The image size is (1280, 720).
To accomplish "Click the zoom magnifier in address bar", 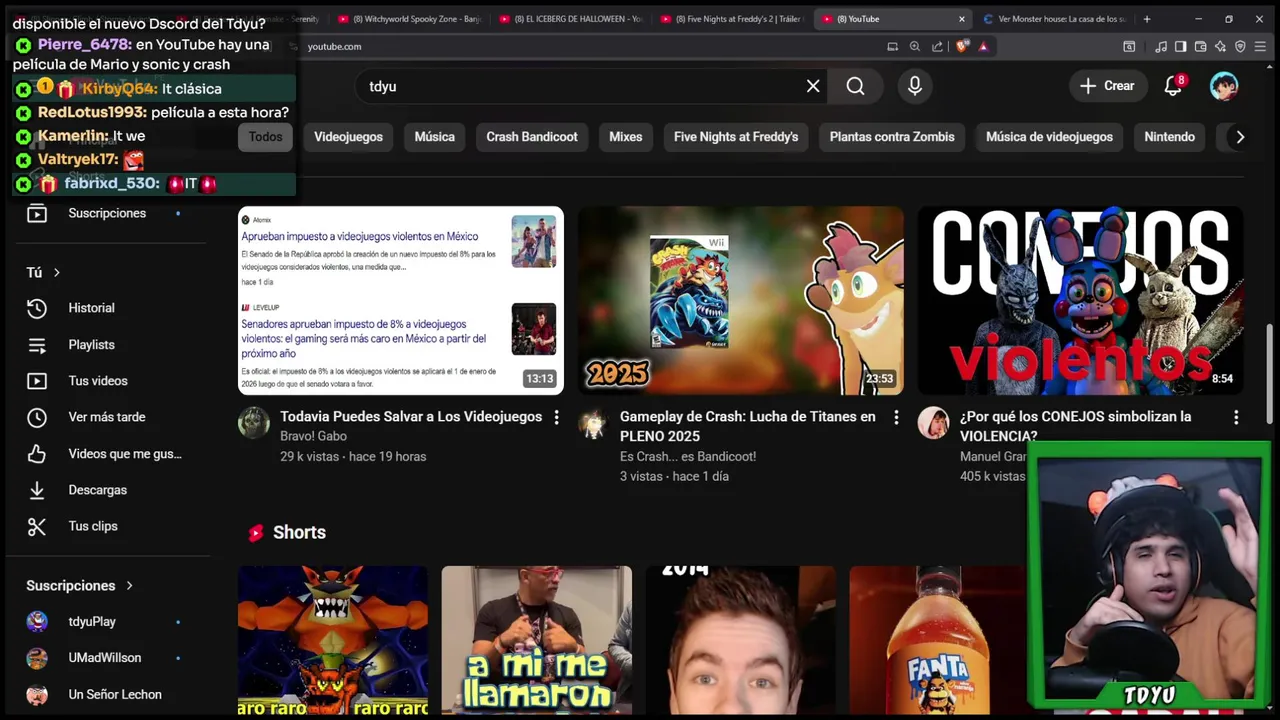I will [x=915, y=46].
